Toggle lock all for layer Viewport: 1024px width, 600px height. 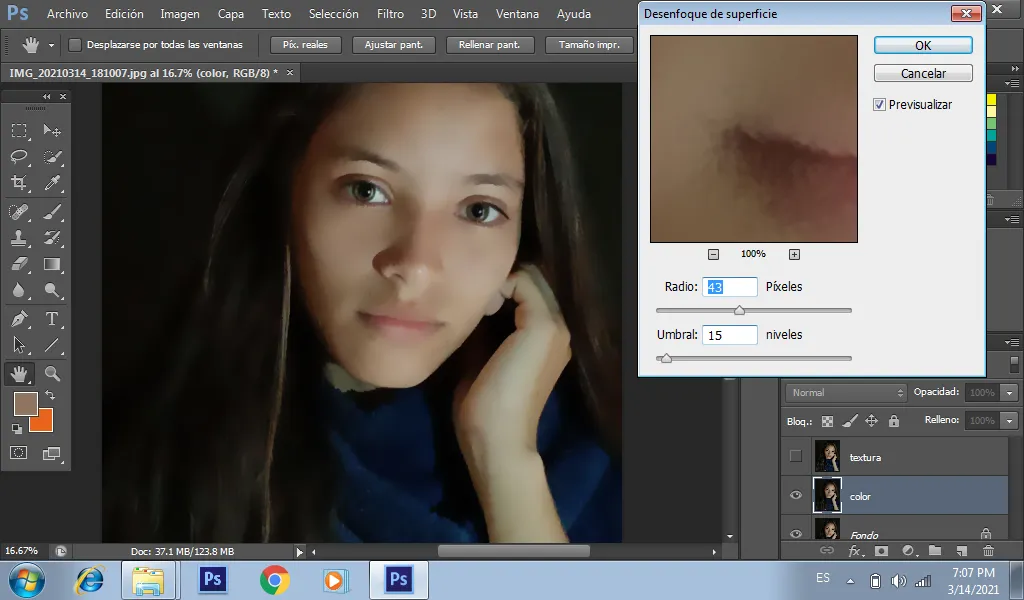(893, 421)
